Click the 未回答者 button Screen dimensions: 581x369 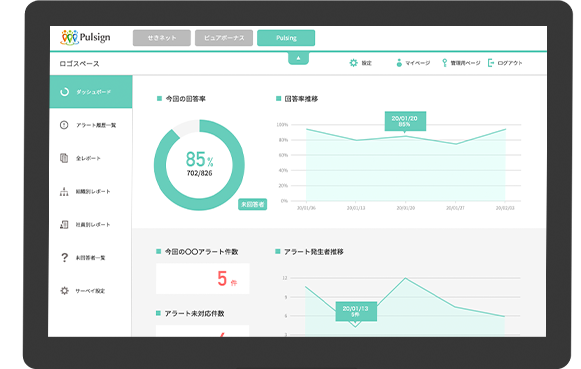coord(252,204)
